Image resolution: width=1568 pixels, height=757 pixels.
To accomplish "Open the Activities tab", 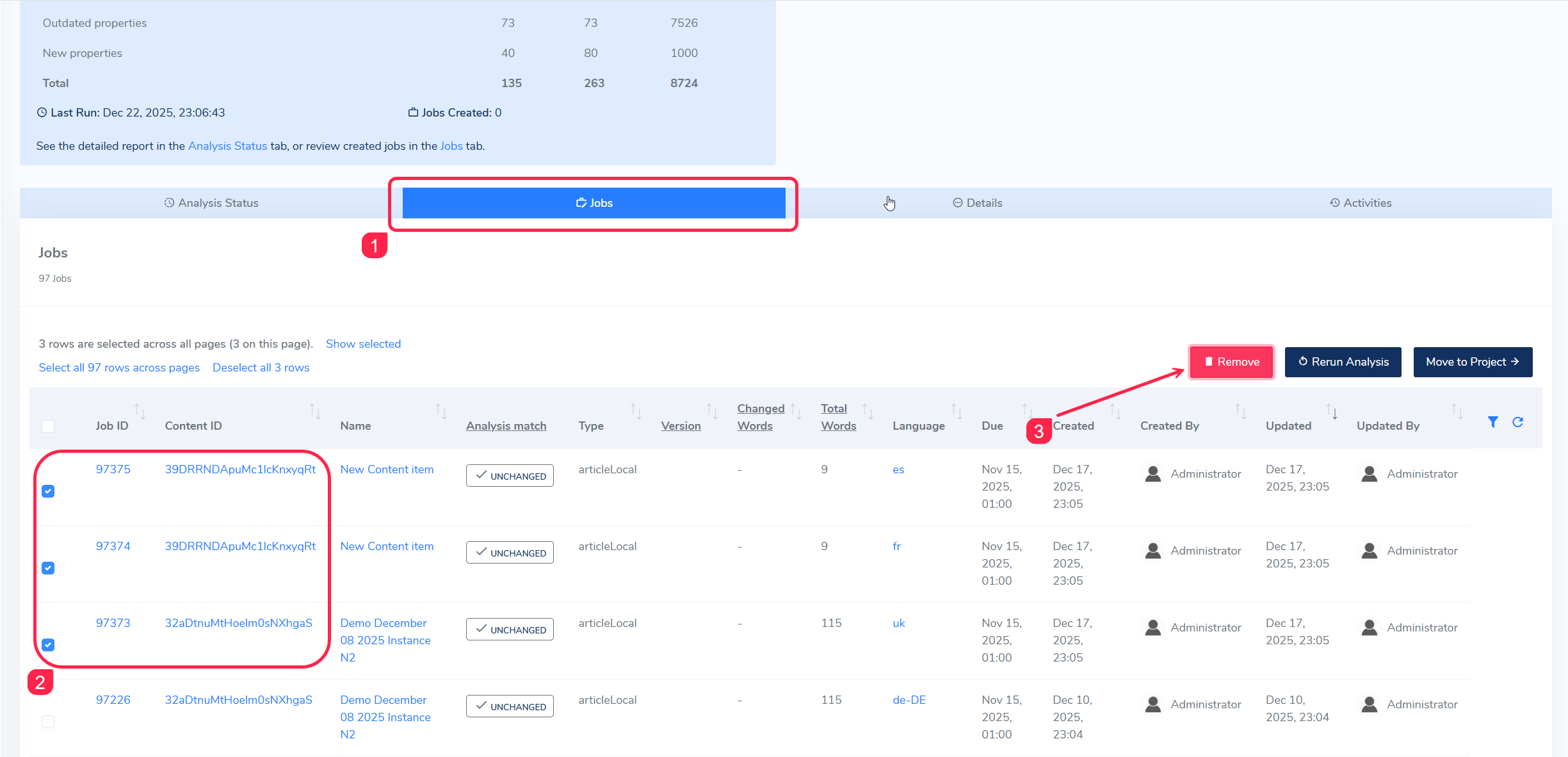I will (1361, 203).
